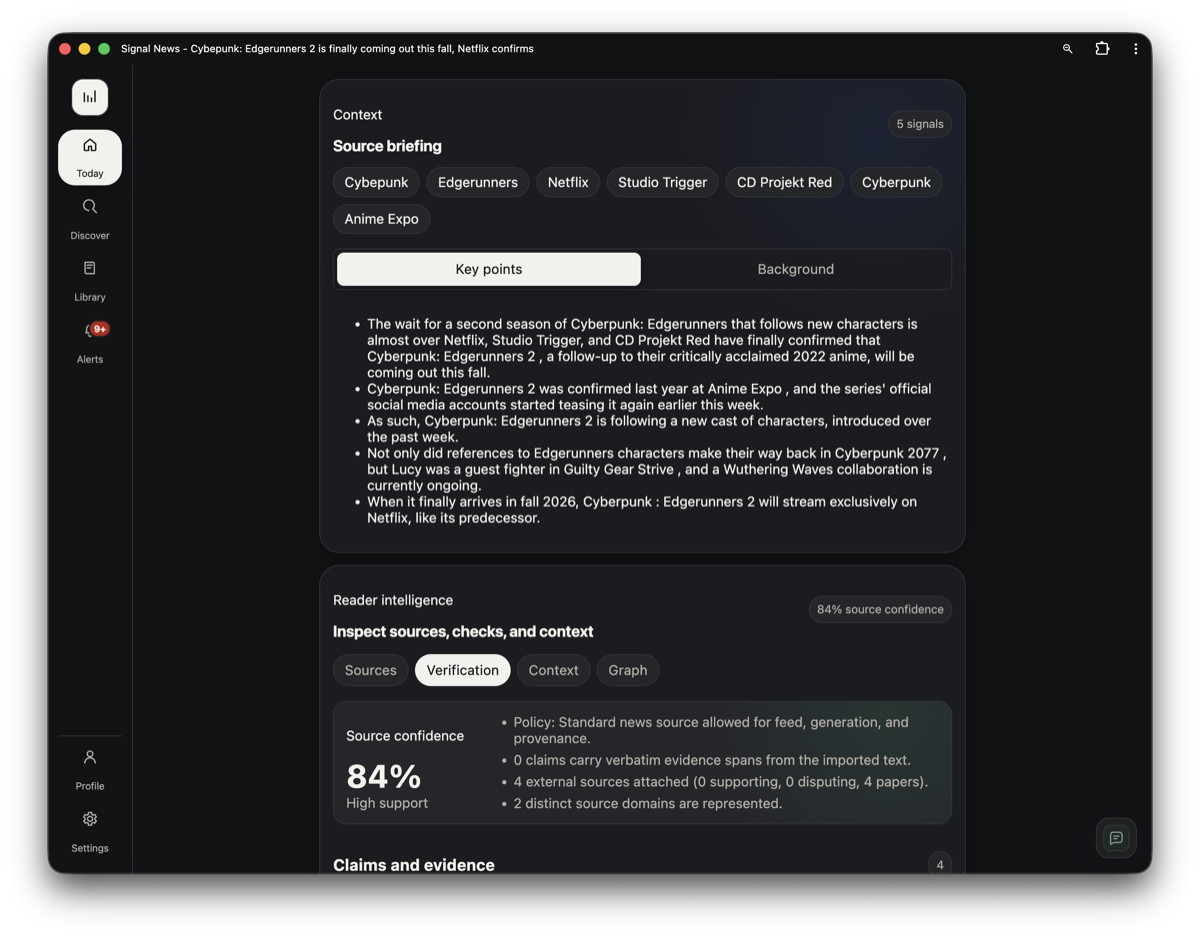
Task: Click the bullet about Guilty Gear Strive
Action: click(x=656, y=469)
